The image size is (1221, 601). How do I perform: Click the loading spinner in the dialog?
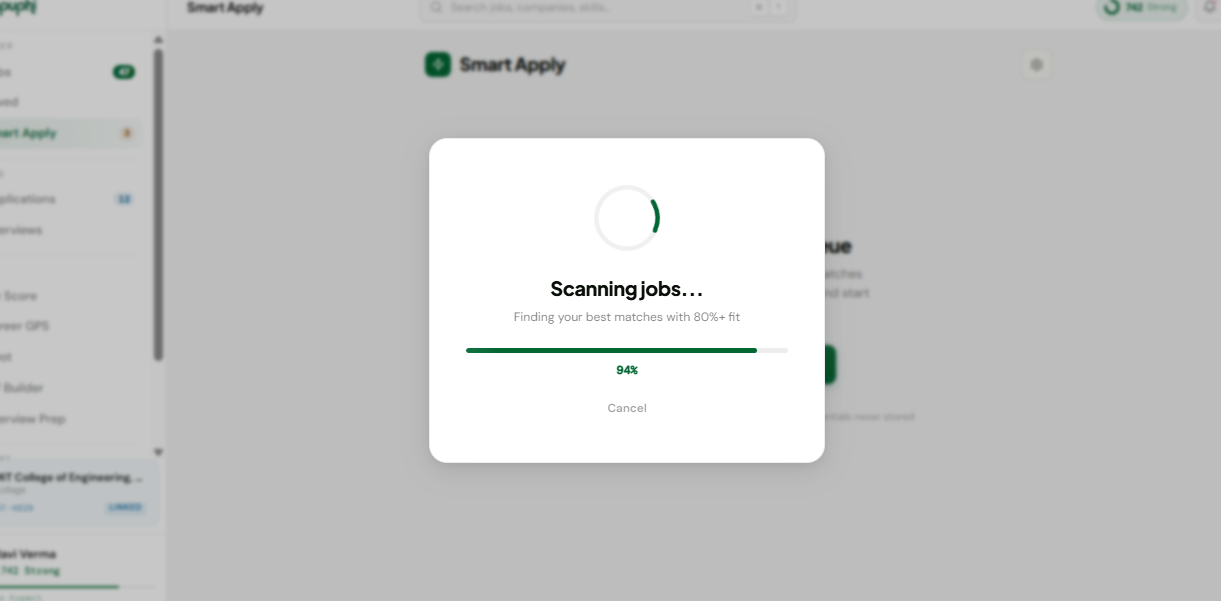click(627, 218)
